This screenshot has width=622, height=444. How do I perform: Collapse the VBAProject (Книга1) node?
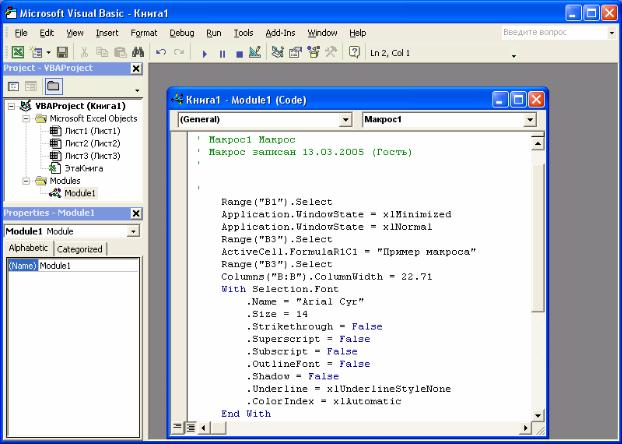pyautogui.click(x=12, y=106)
